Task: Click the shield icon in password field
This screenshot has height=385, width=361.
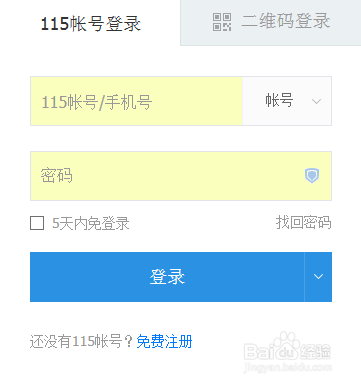Action: pyautogui.click(x=312, y=175)
